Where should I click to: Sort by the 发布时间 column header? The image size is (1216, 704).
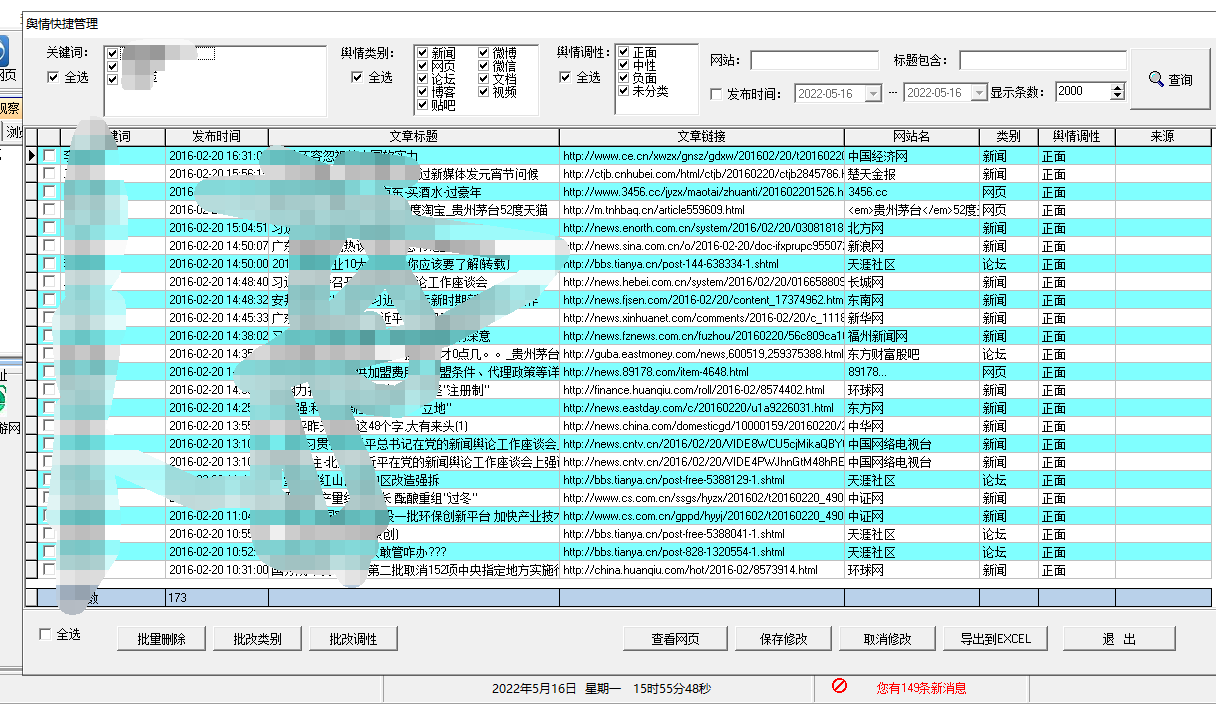point(217,136)
